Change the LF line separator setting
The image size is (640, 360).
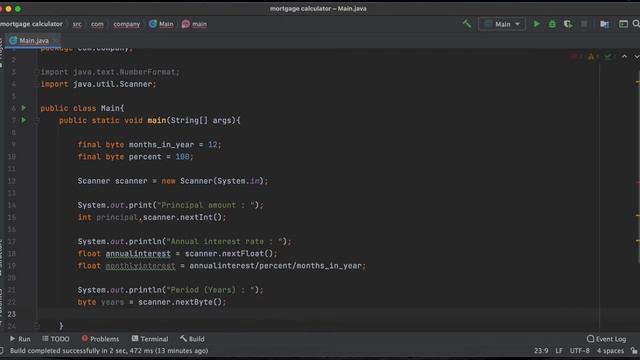coord(559,351)
